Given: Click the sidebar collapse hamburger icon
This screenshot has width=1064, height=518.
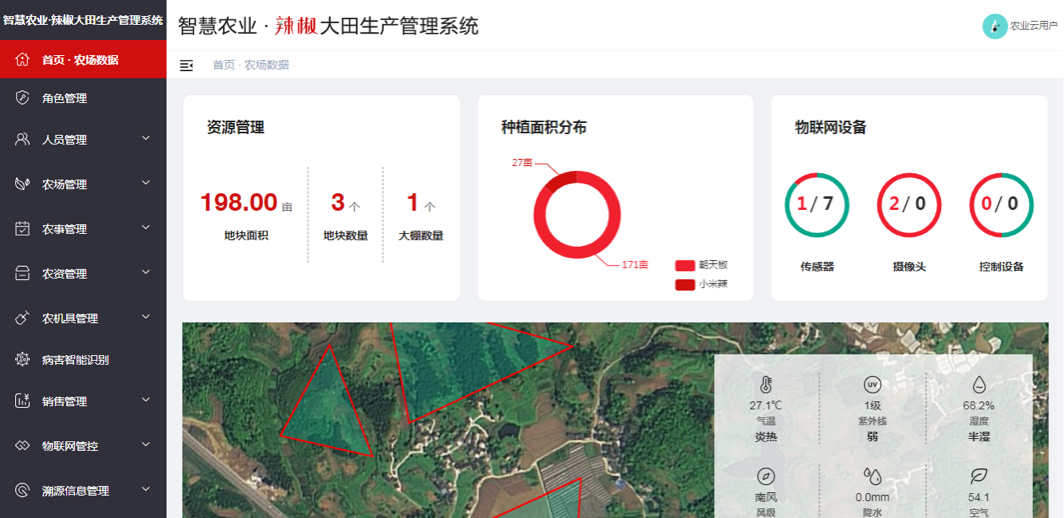Looking at the screenshot, I should click(x=186, y=65).
